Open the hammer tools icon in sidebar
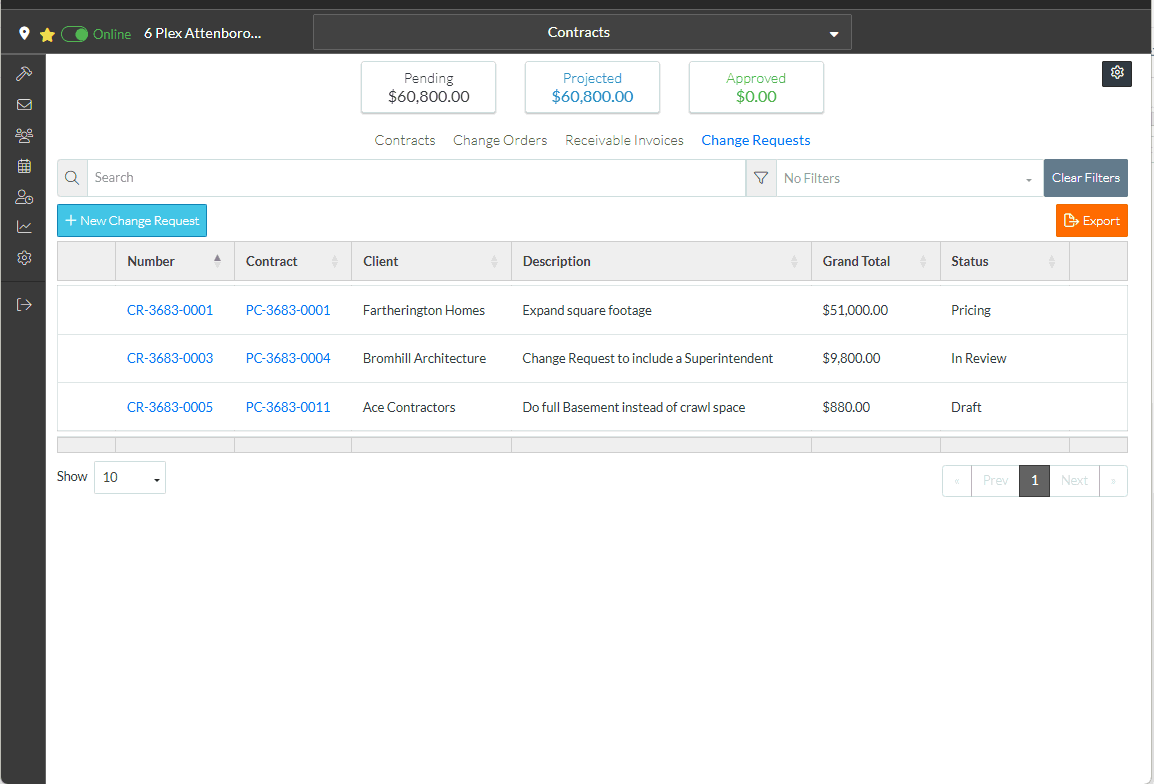This screenshot has height=784, width=1154. point(24,74)
